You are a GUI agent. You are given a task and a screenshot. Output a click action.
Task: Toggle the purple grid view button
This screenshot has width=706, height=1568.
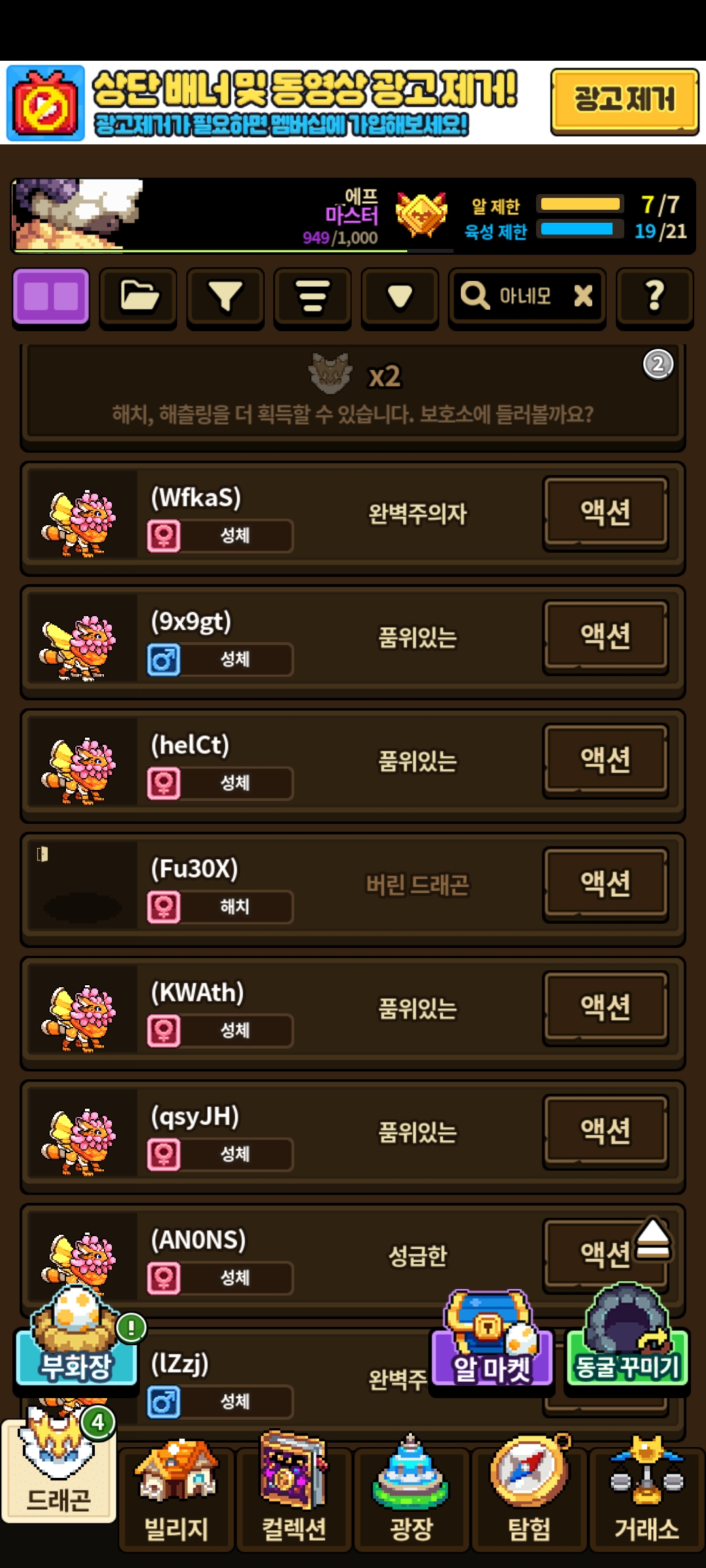pos(51,297)
